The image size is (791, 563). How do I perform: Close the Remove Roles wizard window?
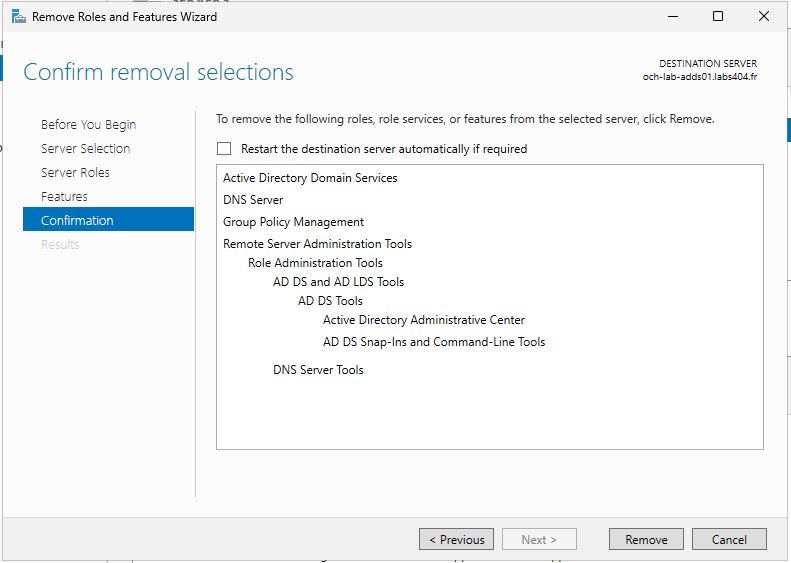[x=764, y=17]
